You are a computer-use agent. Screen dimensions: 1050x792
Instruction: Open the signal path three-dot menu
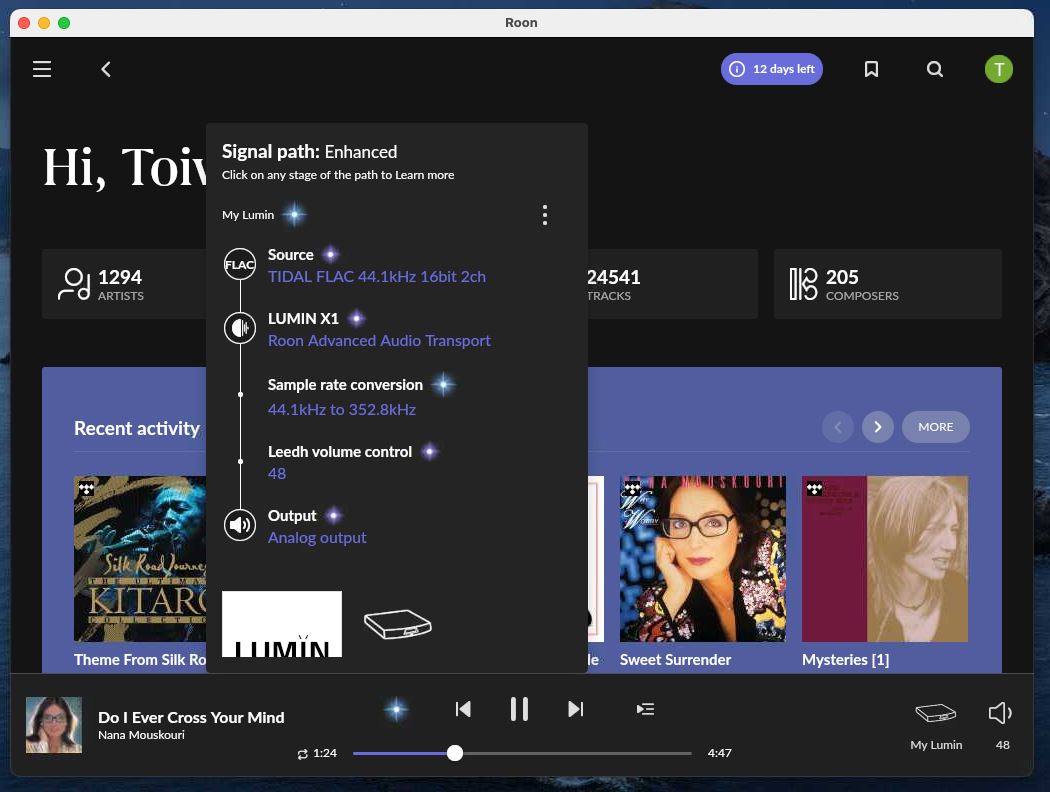click(545, 215)
